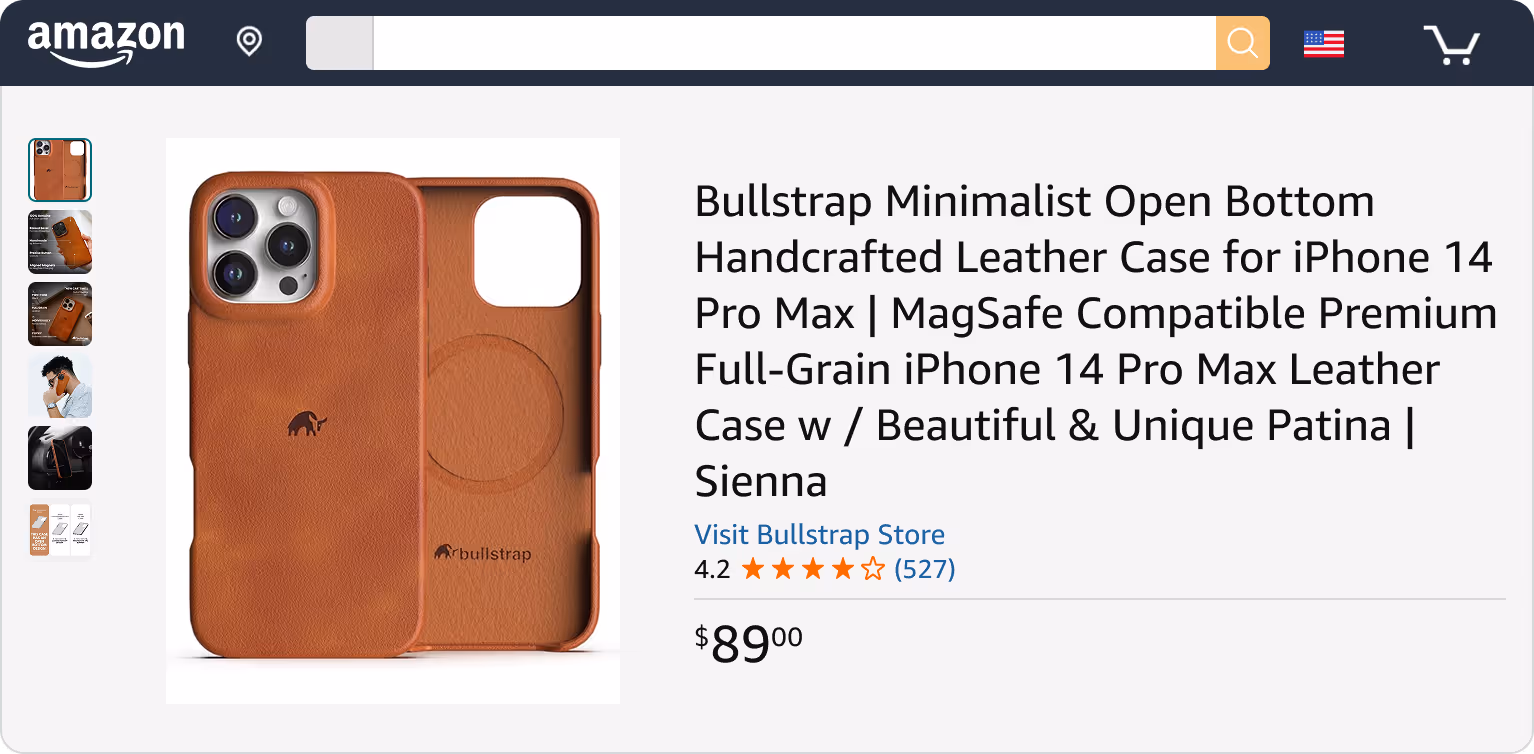Click inside the search input field

(x=790, y=42)
